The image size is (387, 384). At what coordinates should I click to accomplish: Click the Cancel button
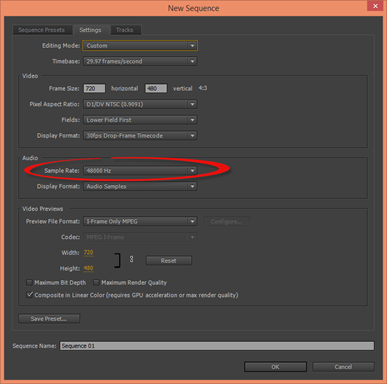(343, 367)
